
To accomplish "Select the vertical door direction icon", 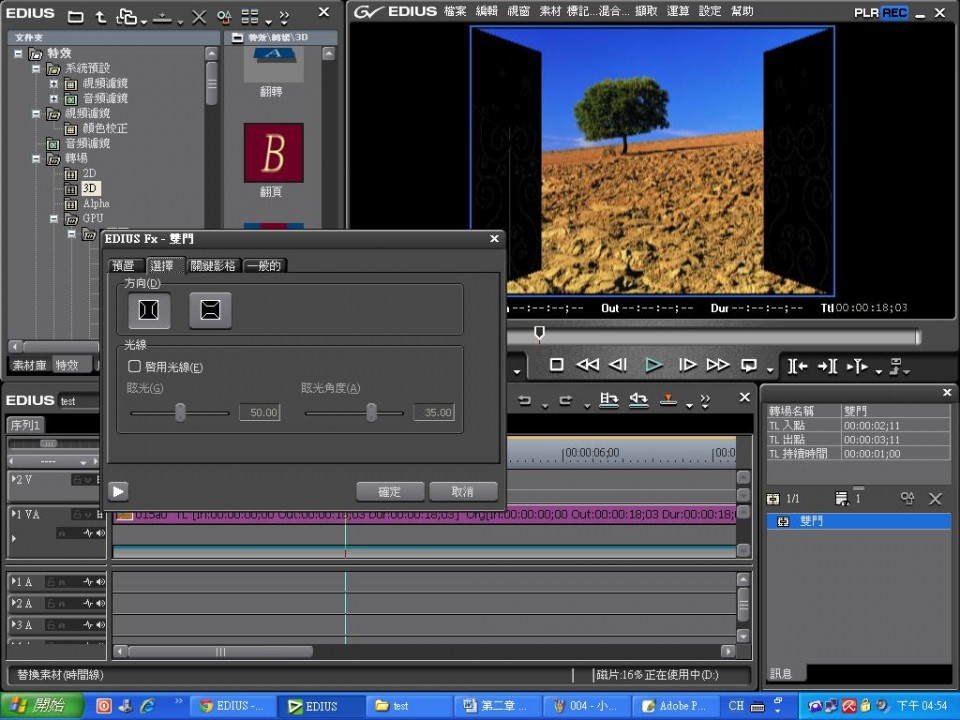I will (x=210, y=311).
